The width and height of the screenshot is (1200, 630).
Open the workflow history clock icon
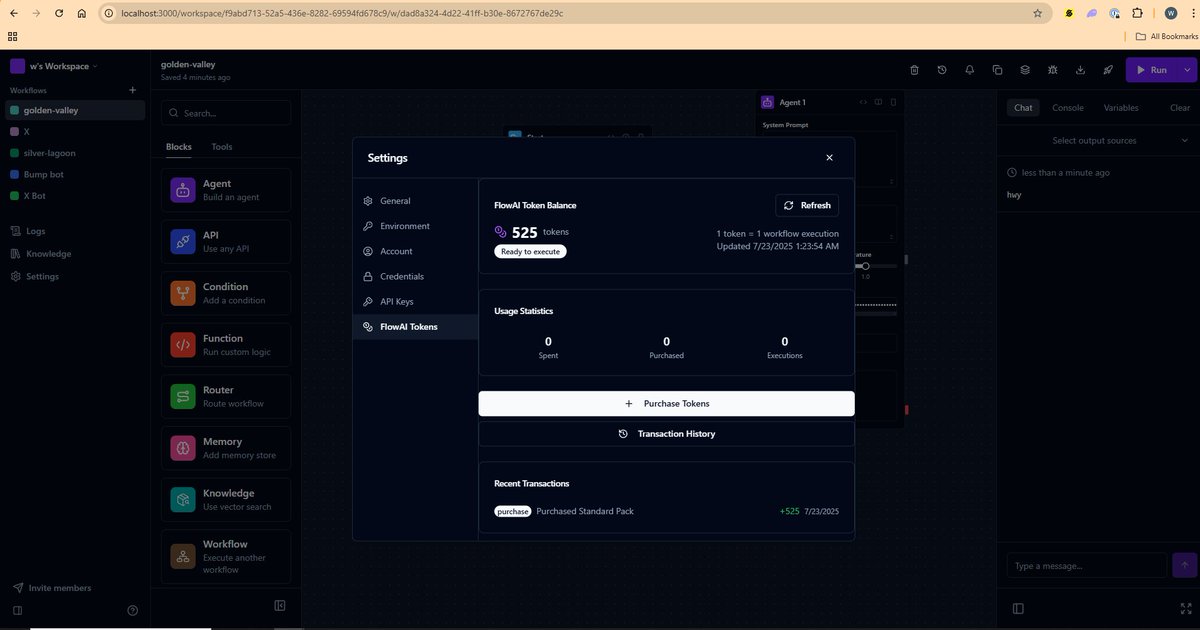tap(942, 70)
